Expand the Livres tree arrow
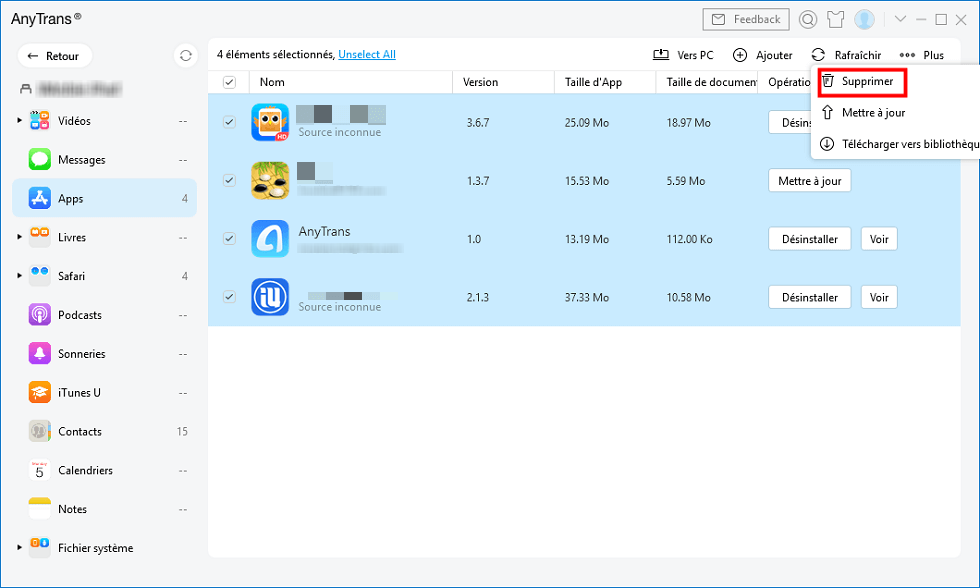This screenshot has width=980, height=588. [x=19, y=237]
